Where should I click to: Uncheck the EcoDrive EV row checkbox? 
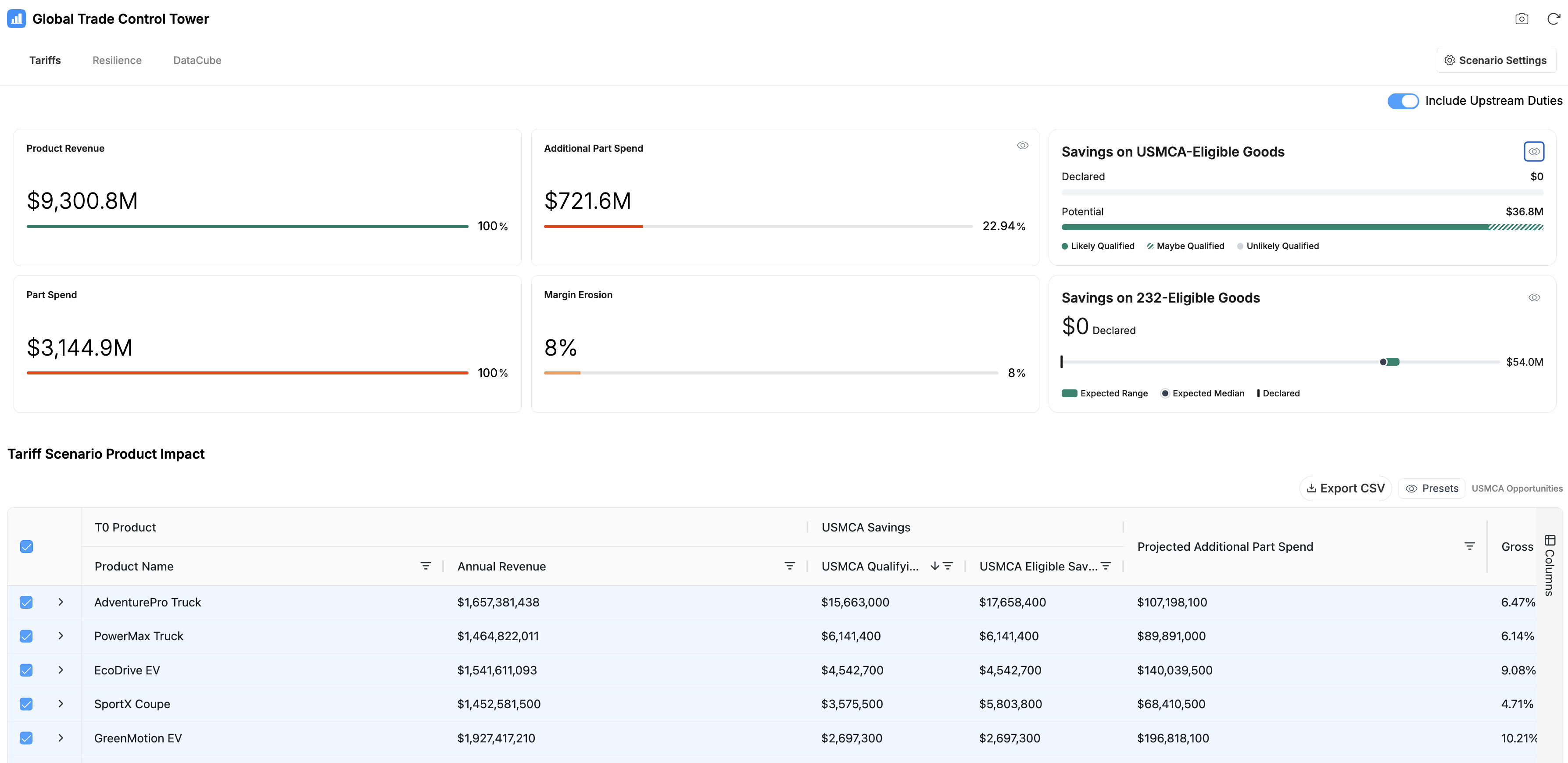pyautogui.click(x=26, y=670)
